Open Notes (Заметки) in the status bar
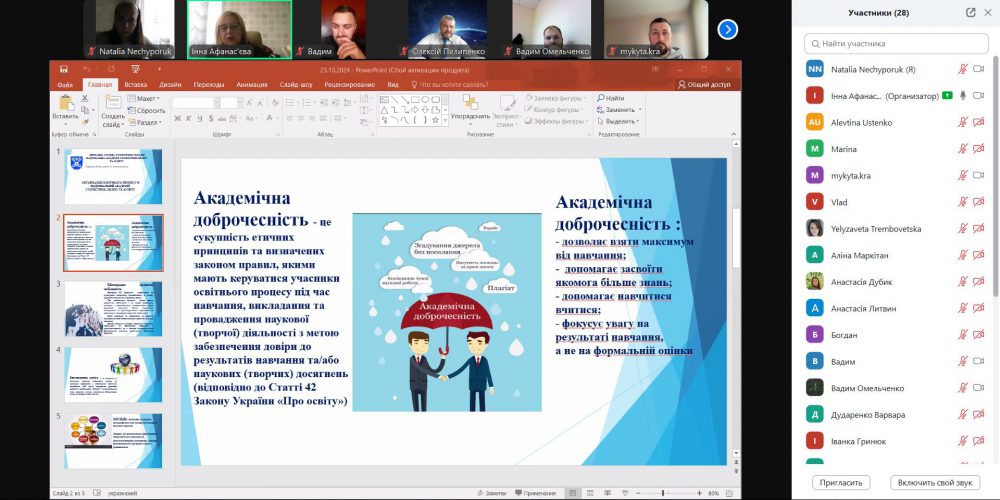 click(493, 492)
